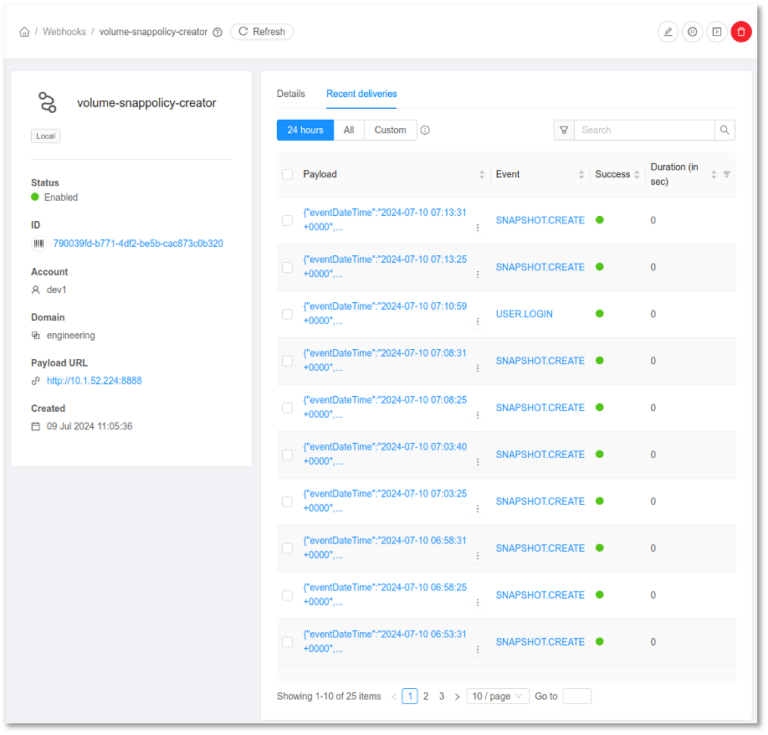Sort by Success column arrows

tap(637, 175)
